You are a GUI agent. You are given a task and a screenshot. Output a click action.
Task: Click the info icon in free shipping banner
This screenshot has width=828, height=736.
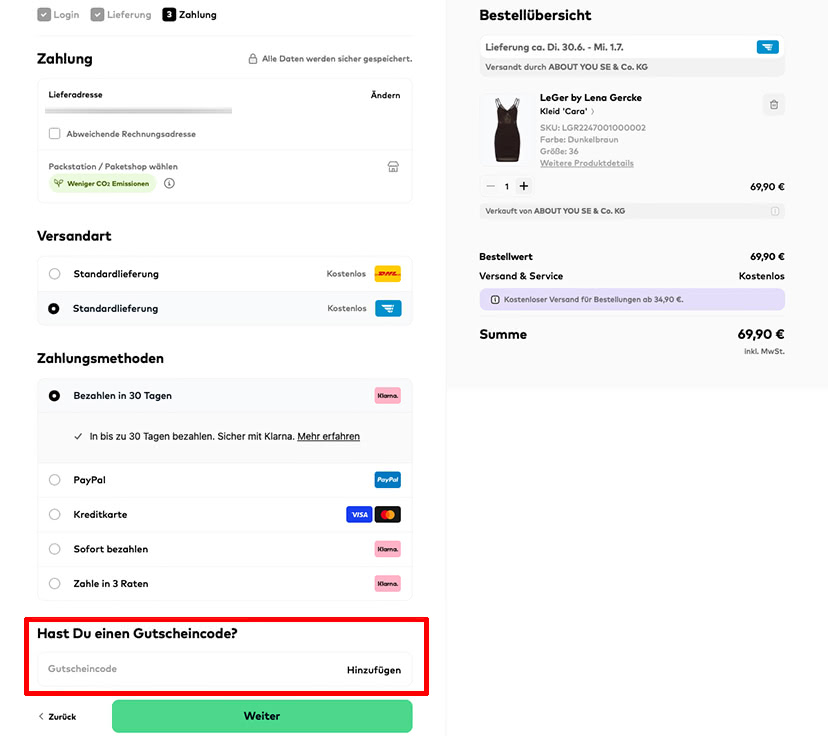495,299
